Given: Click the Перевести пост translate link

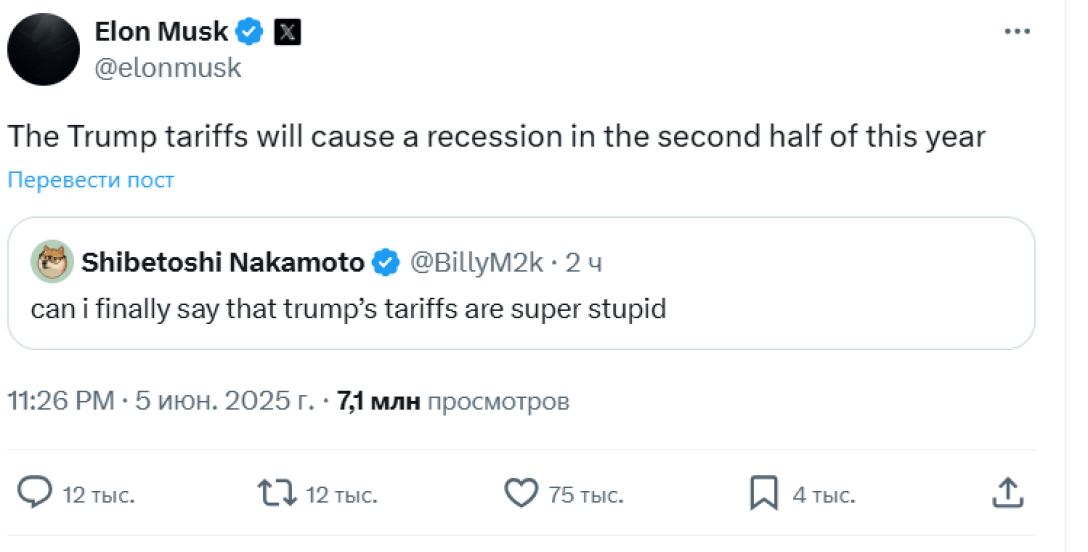Looking at the screenshot, I should pos(91,180).
